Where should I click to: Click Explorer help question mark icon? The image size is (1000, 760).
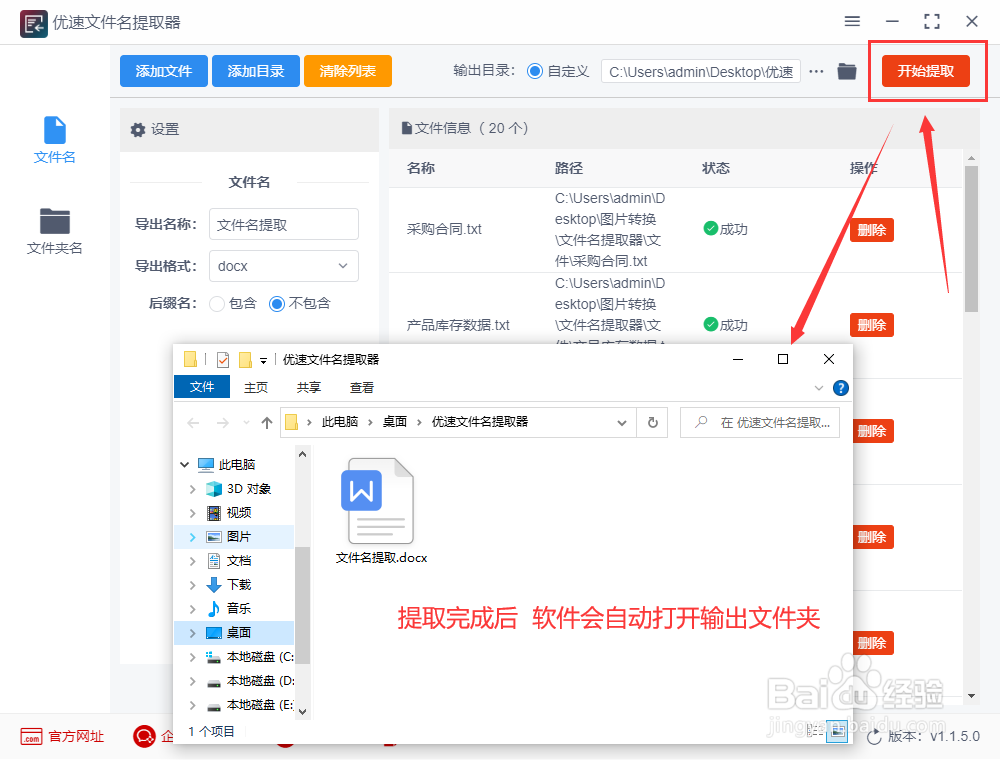(841, 388)
